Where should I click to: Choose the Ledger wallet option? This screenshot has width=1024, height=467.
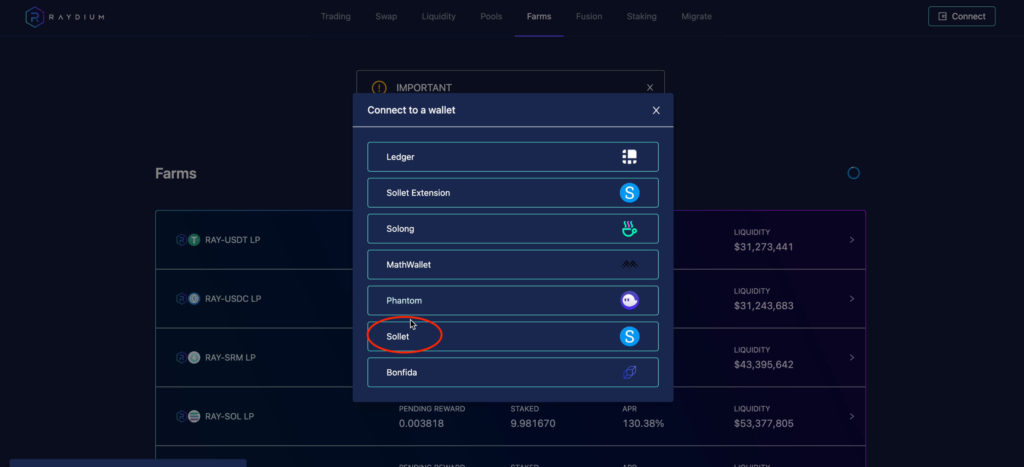click(513, 157)
